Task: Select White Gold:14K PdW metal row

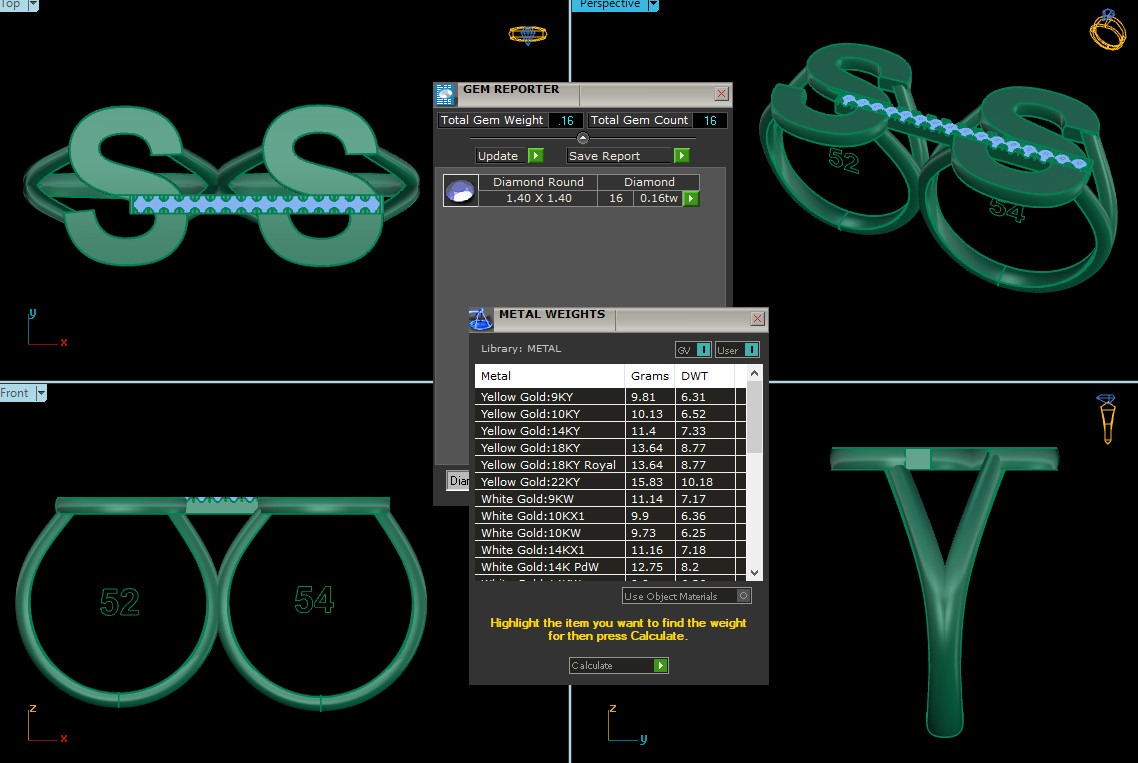Action: point(550,567)
